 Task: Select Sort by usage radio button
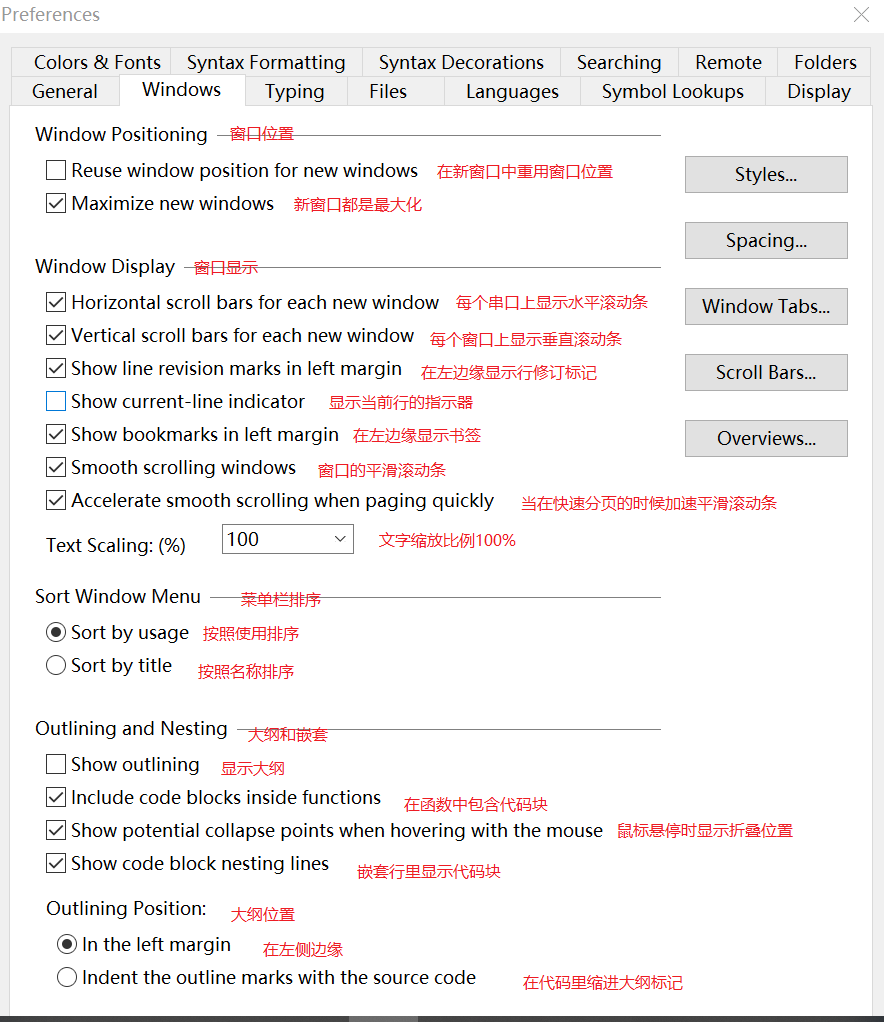[56, 632]
